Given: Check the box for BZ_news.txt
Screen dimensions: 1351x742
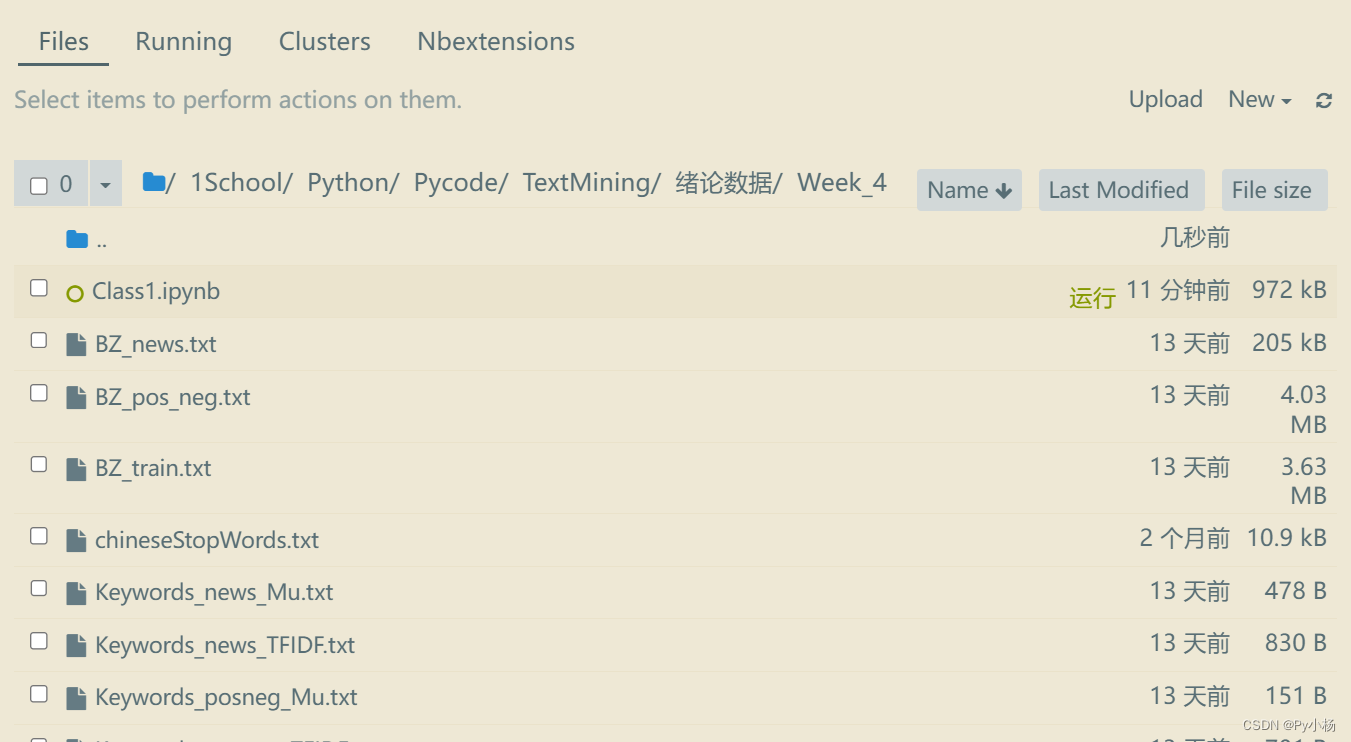Looking at the screenshot, I should click(39, 340).
